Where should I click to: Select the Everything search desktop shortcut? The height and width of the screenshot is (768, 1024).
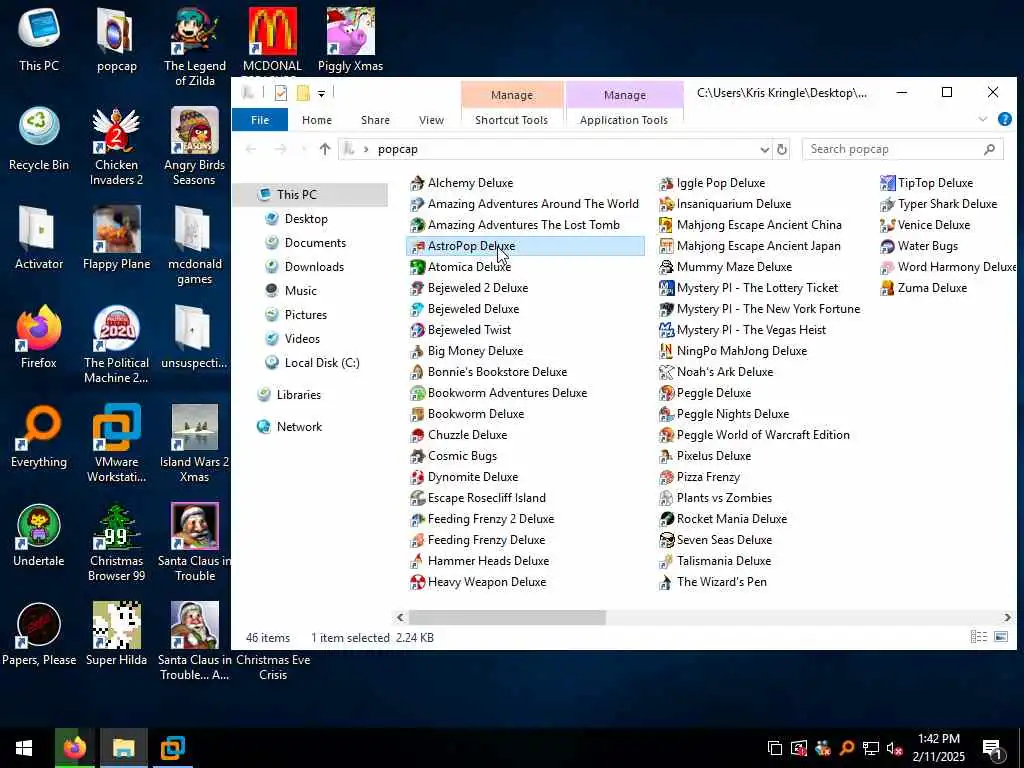[39, 436]
